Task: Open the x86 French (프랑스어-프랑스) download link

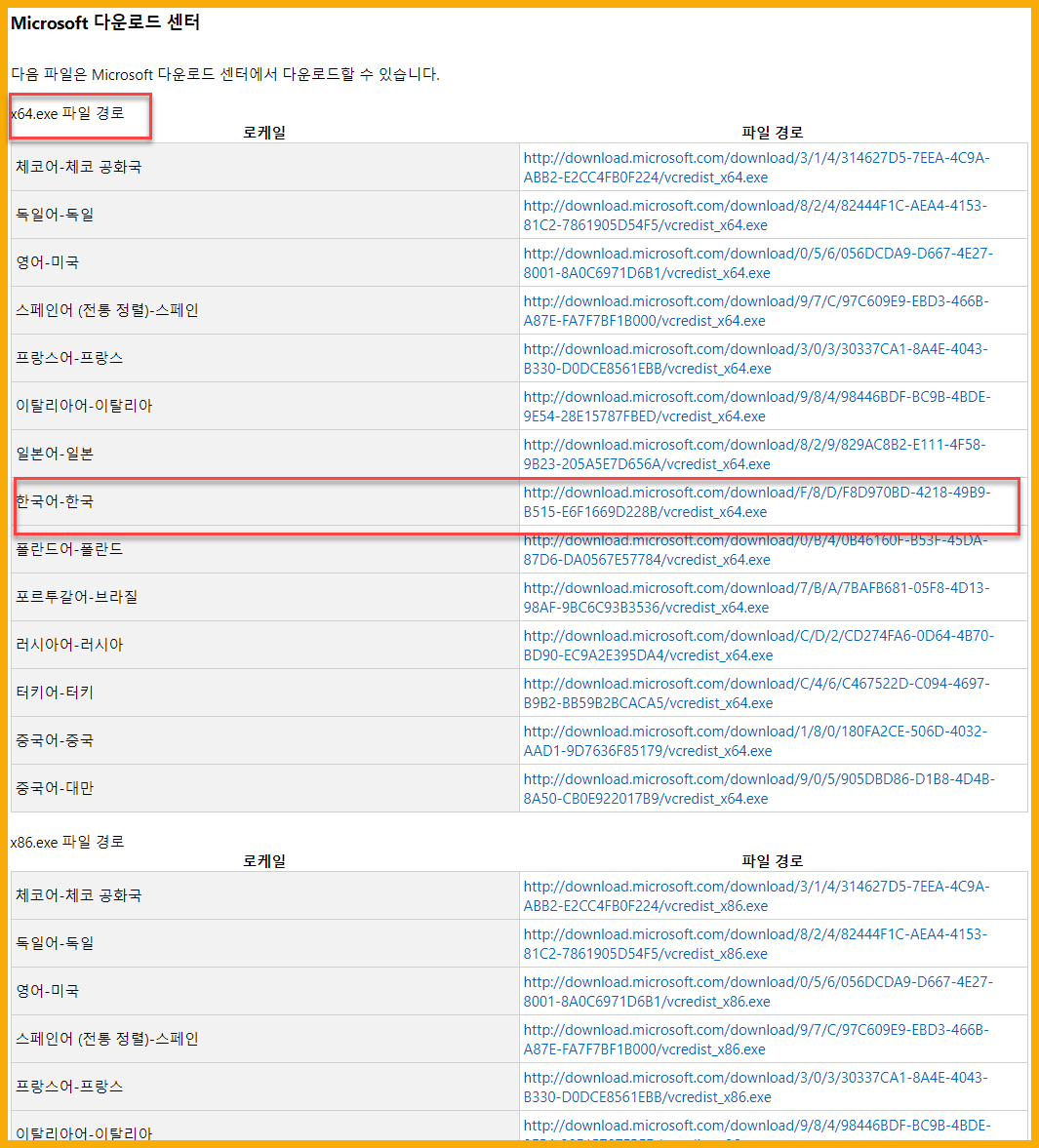Action: coord(756,1088)
